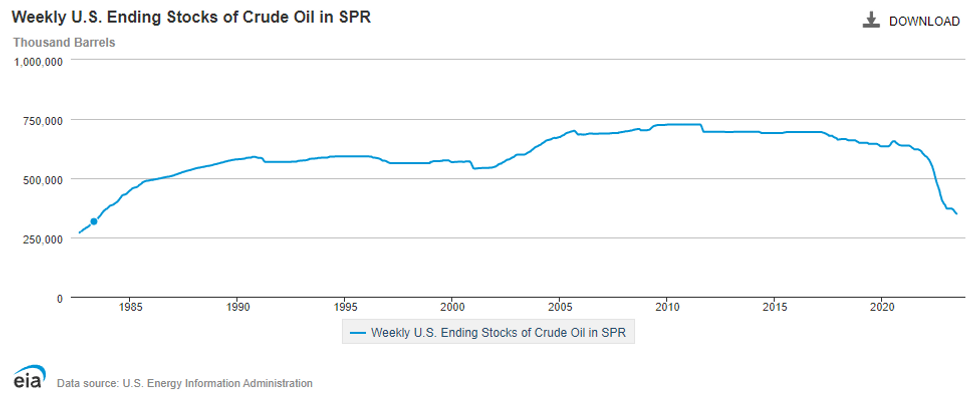Click the 2015 x-axis label

click(774, 308)
